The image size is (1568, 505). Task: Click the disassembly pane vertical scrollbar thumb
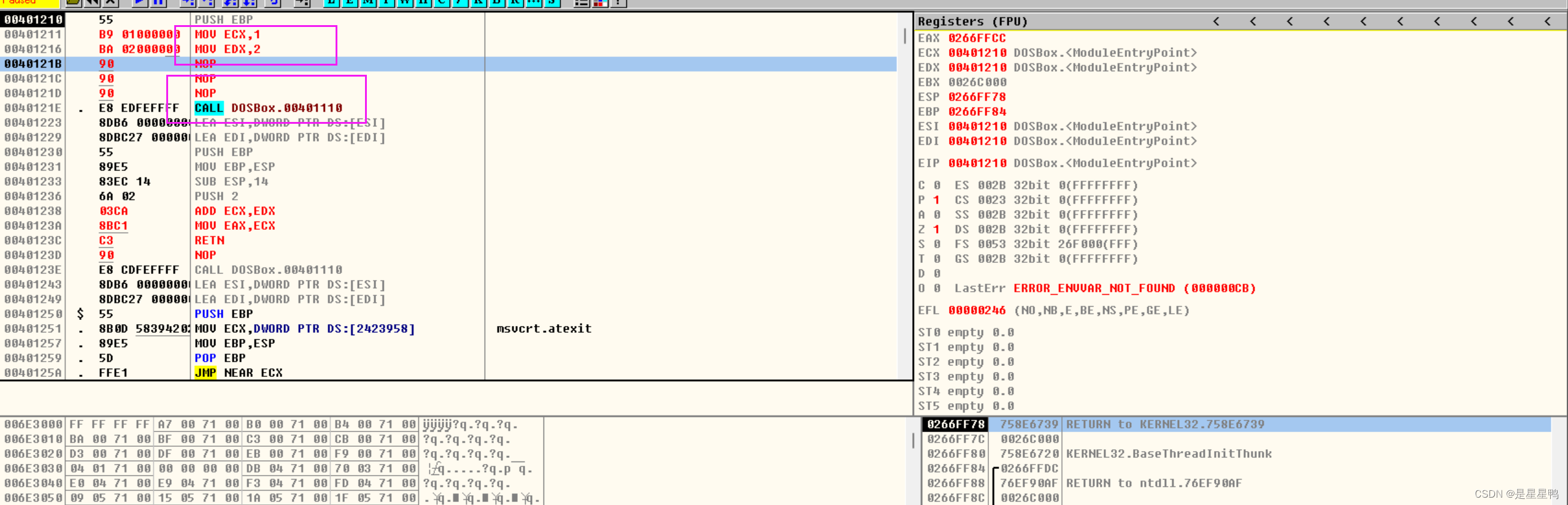pyautogui.click(x=905, y=36)
